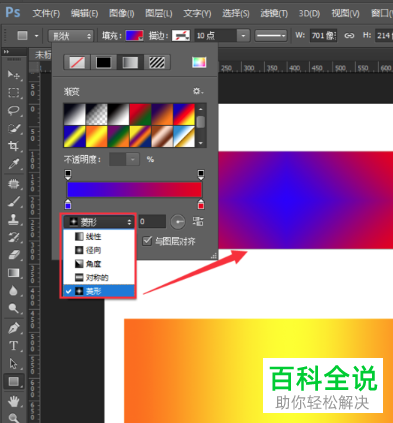The image size is (393, 423).
Task: Open the Layer (L) menu
Action: point(159,13)
